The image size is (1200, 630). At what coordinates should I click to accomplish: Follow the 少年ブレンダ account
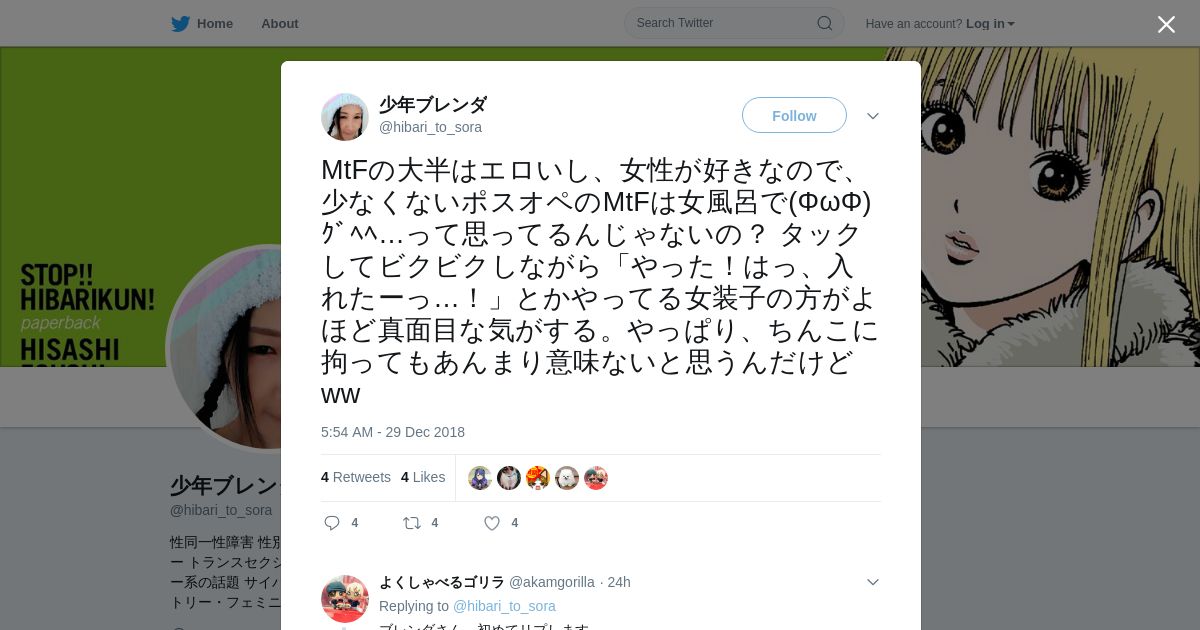click(794, 115)
